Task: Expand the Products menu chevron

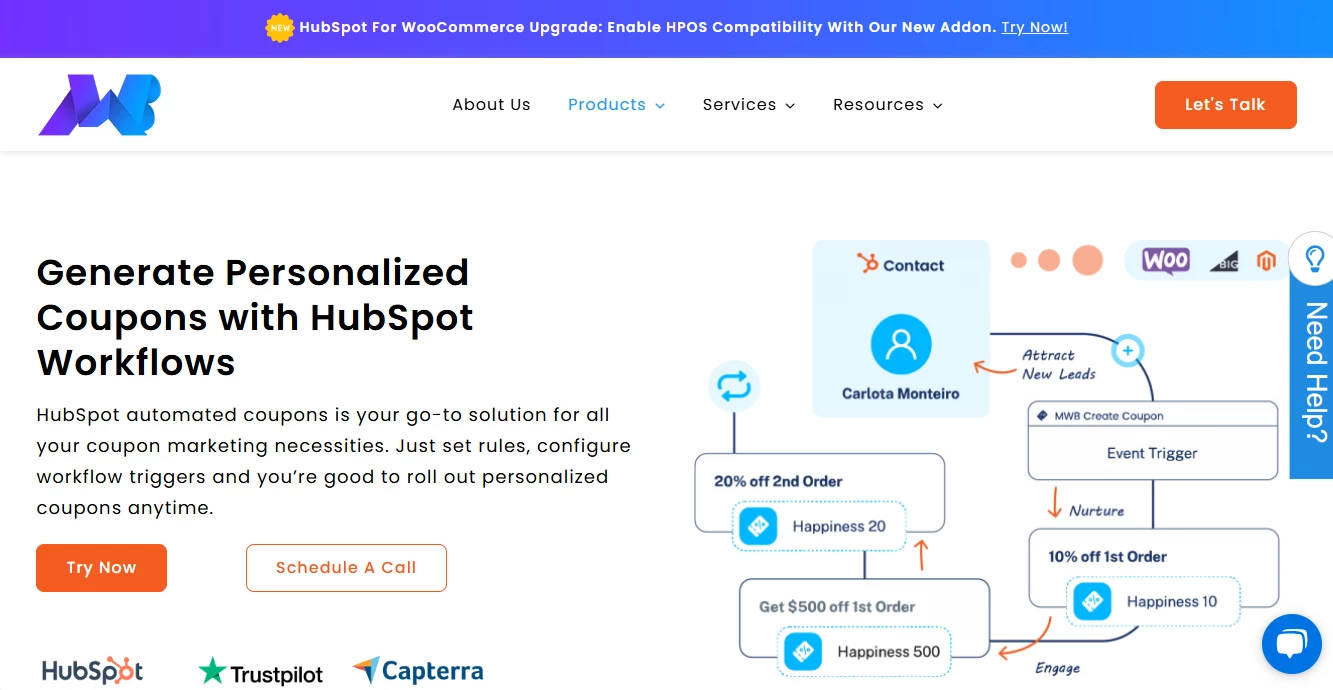Action: (x=660, y=106)
